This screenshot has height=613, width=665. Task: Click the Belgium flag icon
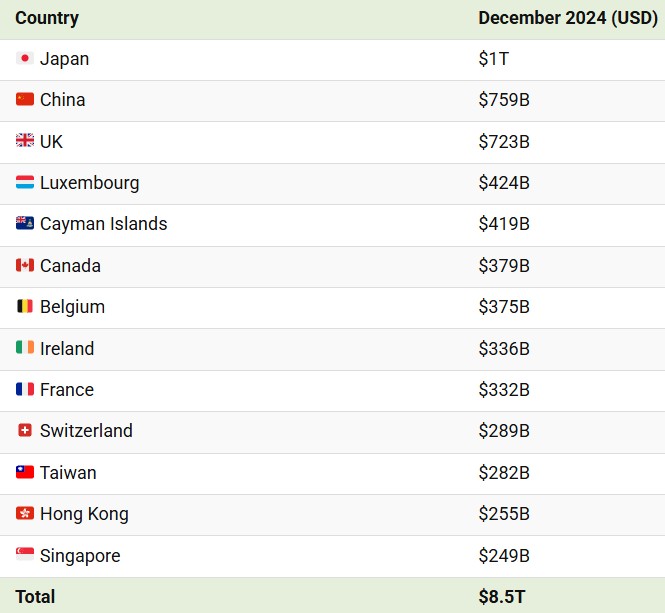pos(25,307)
